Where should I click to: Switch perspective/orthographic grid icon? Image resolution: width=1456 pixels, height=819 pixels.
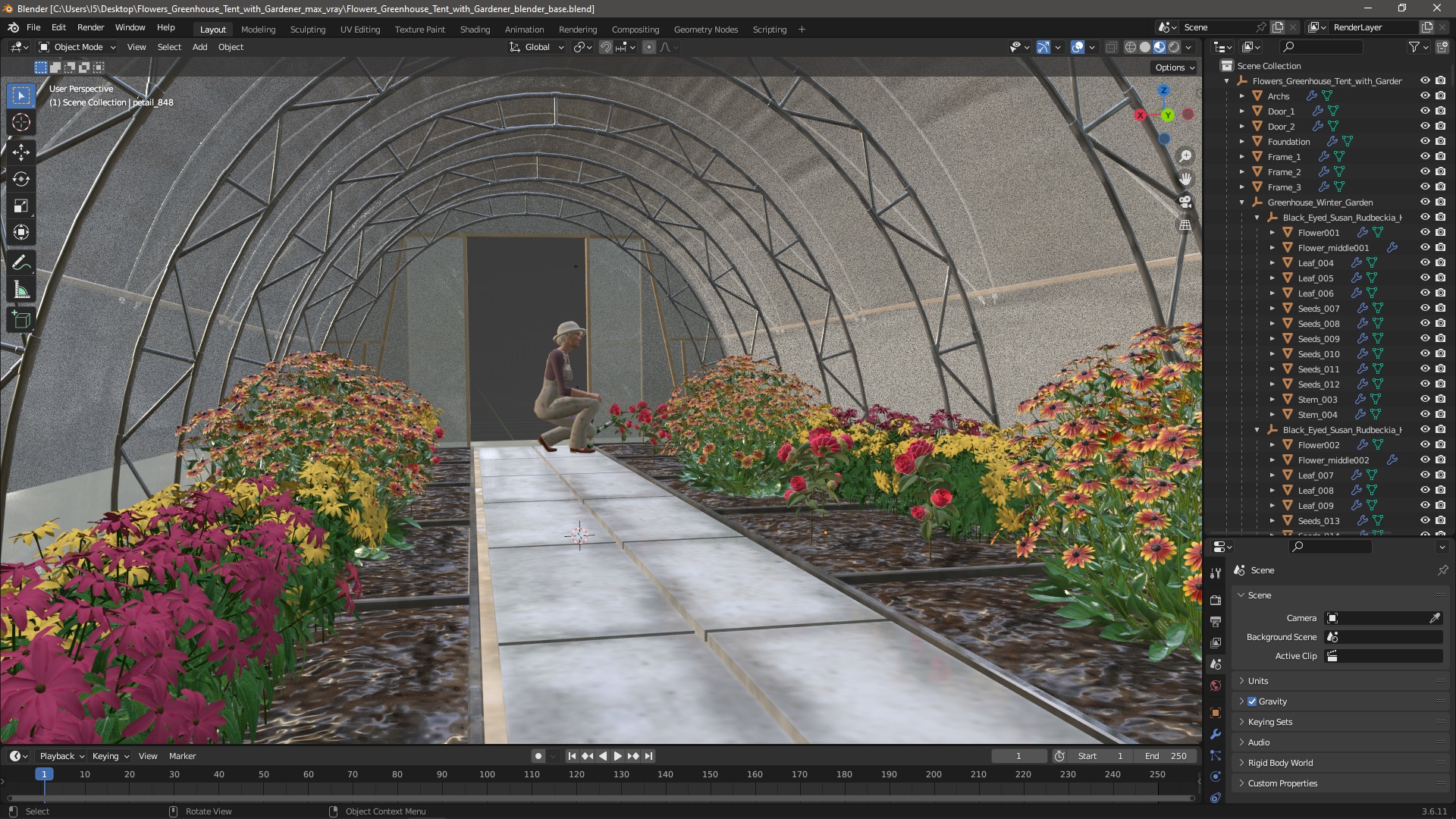click(1185, 224)
